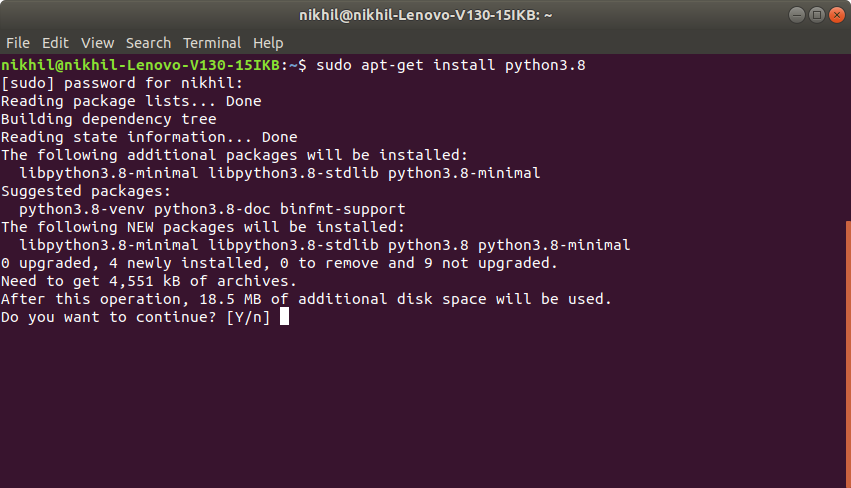Click the window title bar text

[x=426, y=15]
